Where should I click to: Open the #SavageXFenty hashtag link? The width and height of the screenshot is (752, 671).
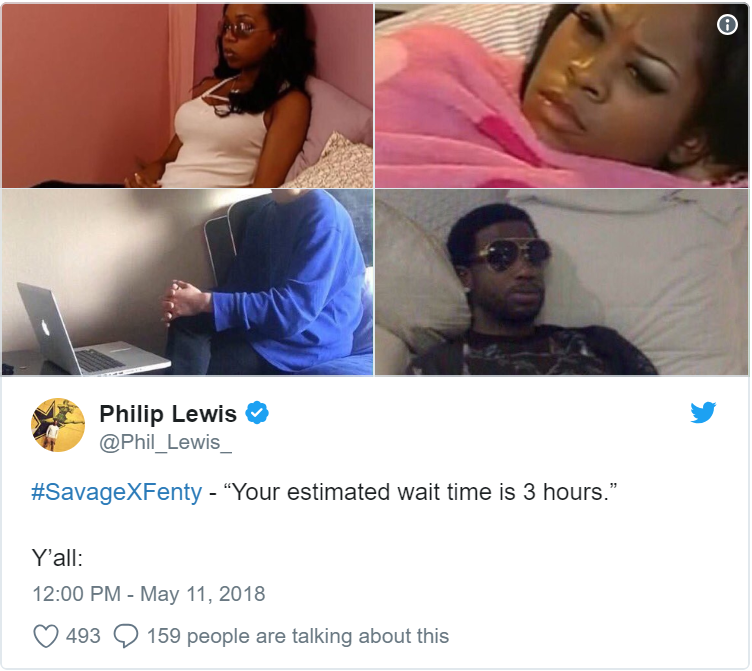pos(117,492)
